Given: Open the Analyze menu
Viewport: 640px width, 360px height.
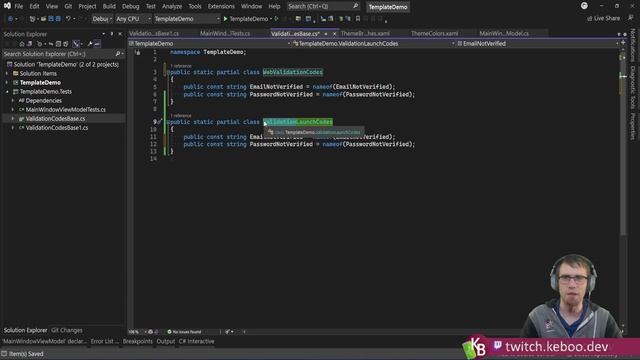Looking at the screenshot, I should point(172,7).
